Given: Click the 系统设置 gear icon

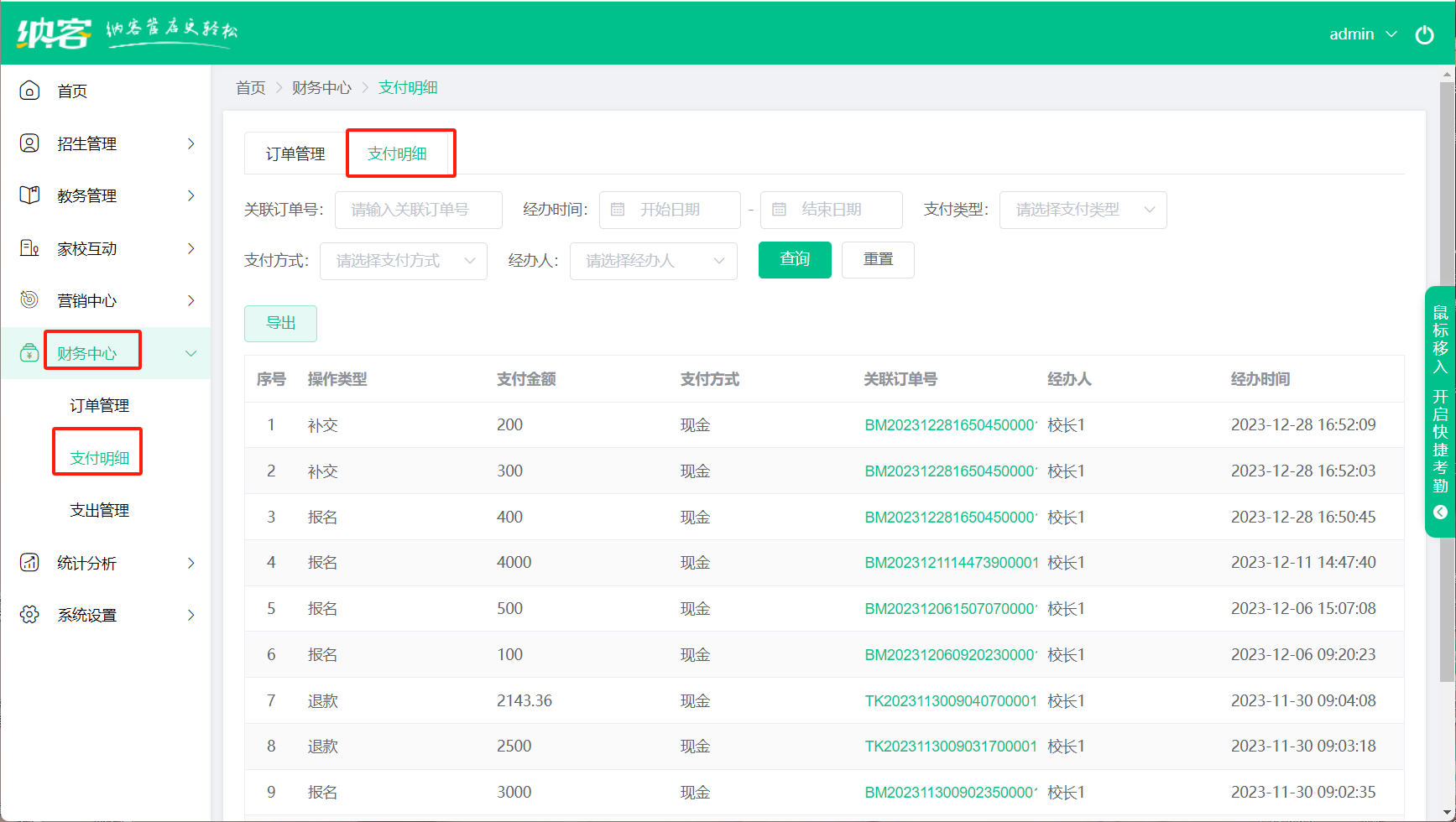Looking at the screenshot, I should 29,615.
